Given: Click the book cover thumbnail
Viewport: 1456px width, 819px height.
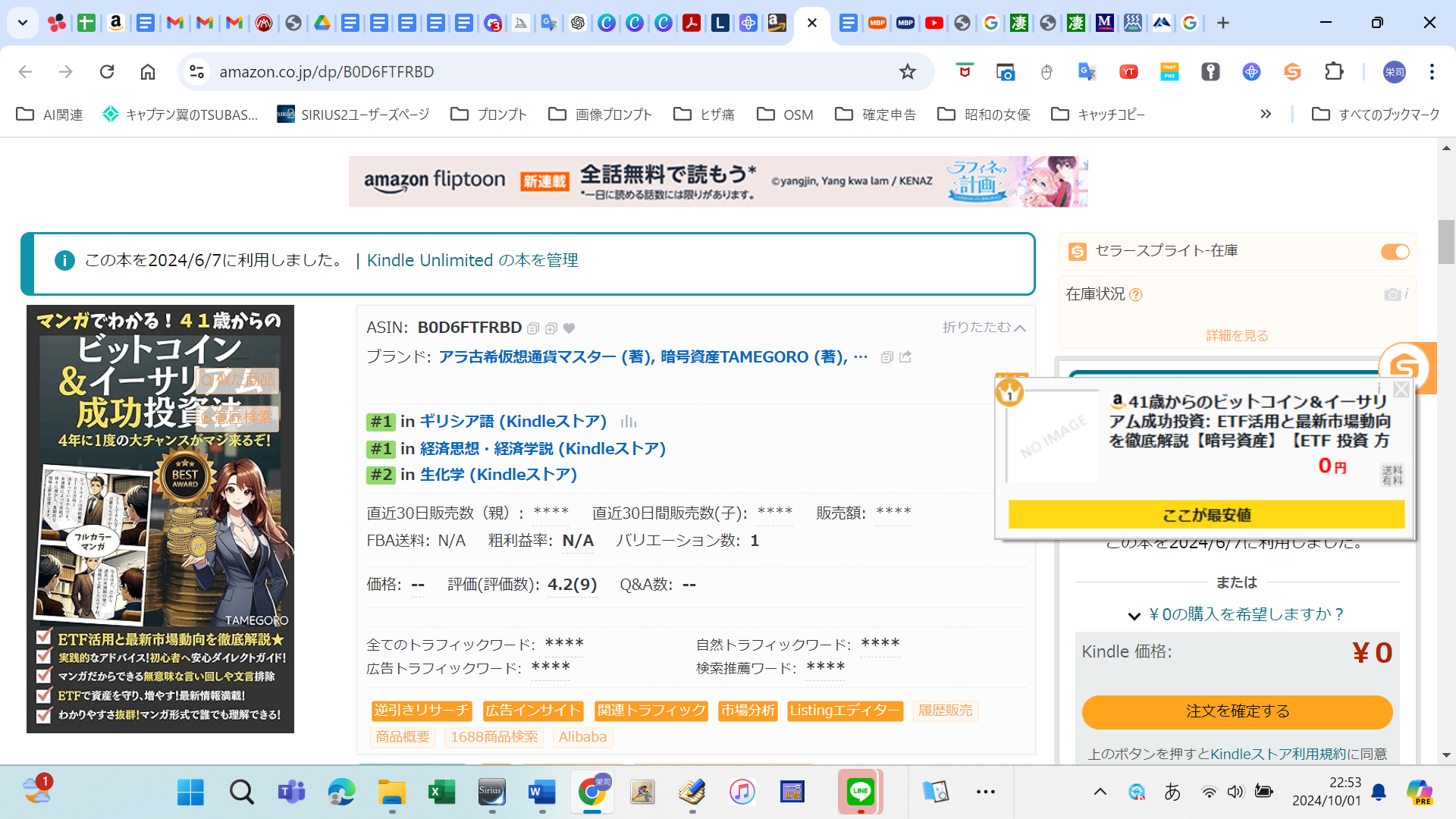Looking at the screenshot, I should 160,519.
